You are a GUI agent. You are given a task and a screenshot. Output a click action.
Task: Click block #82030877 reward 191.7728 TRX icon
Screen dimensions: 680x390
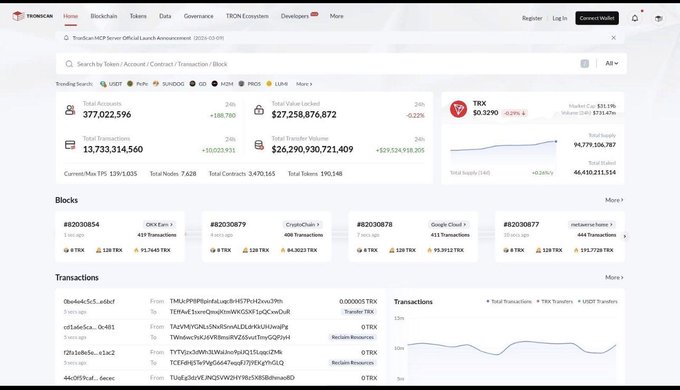pyautogui.click(x=576, y=250)
